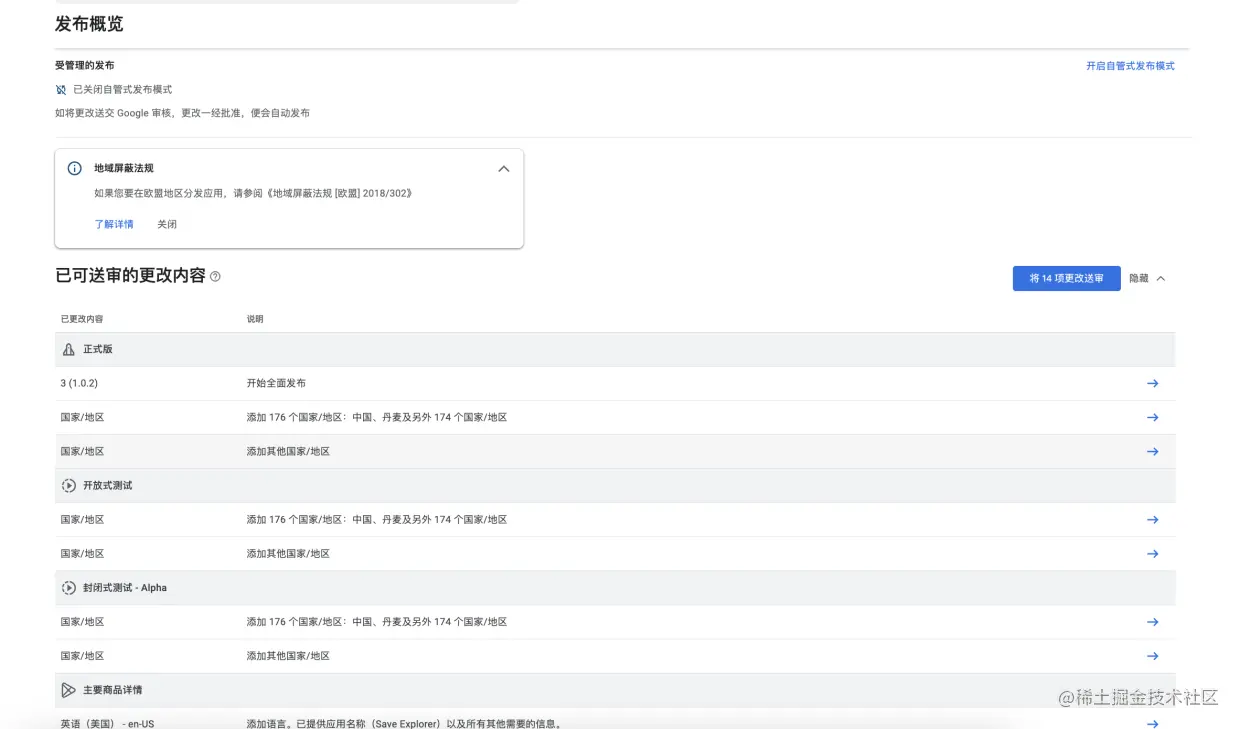The width and height of the screenshot is (1240, 729).
Task: Open arrow for 3 (1.0.2) 开始全面发布 row
Action: click(x=1152, y=383)
